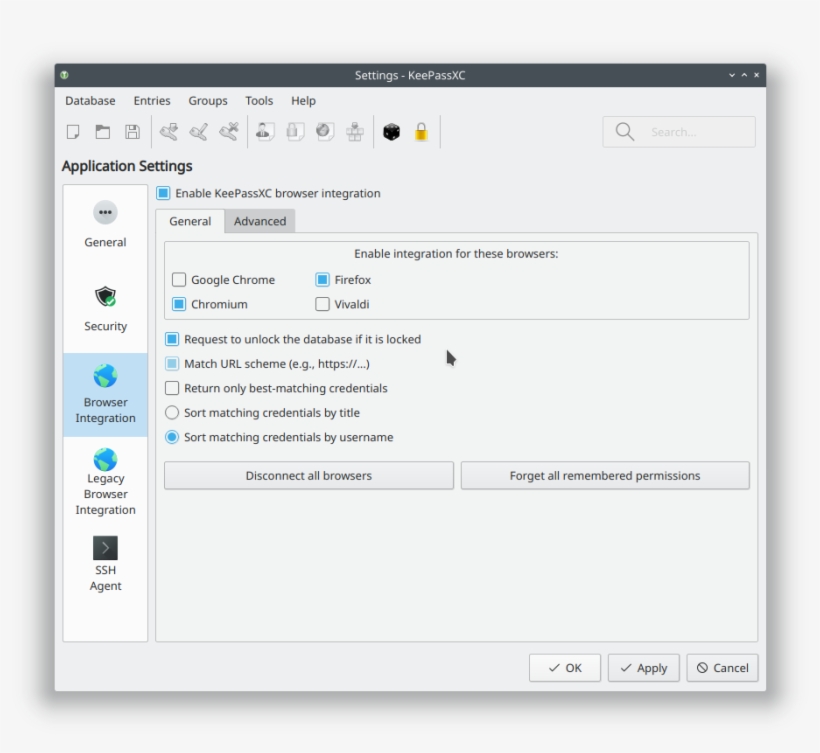Screen dimensions: 820x753
Task: Click inside the Search field
Action: pos(685,131)
